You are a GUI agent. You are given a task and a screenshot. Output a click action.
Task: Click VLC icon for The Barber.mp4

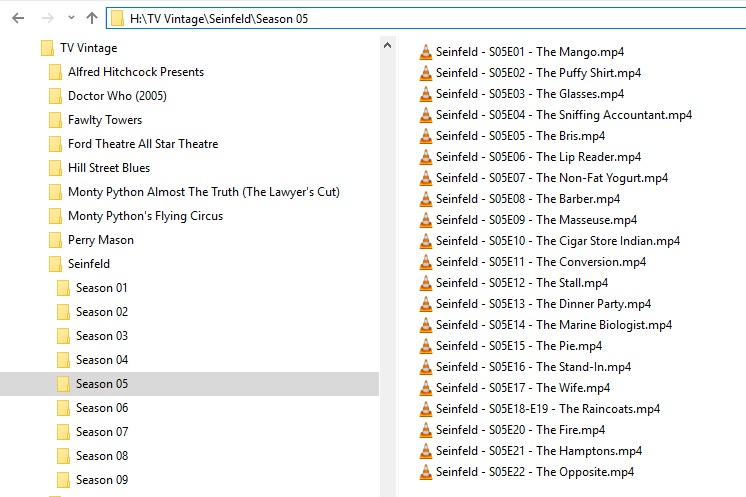coord(426,199)
